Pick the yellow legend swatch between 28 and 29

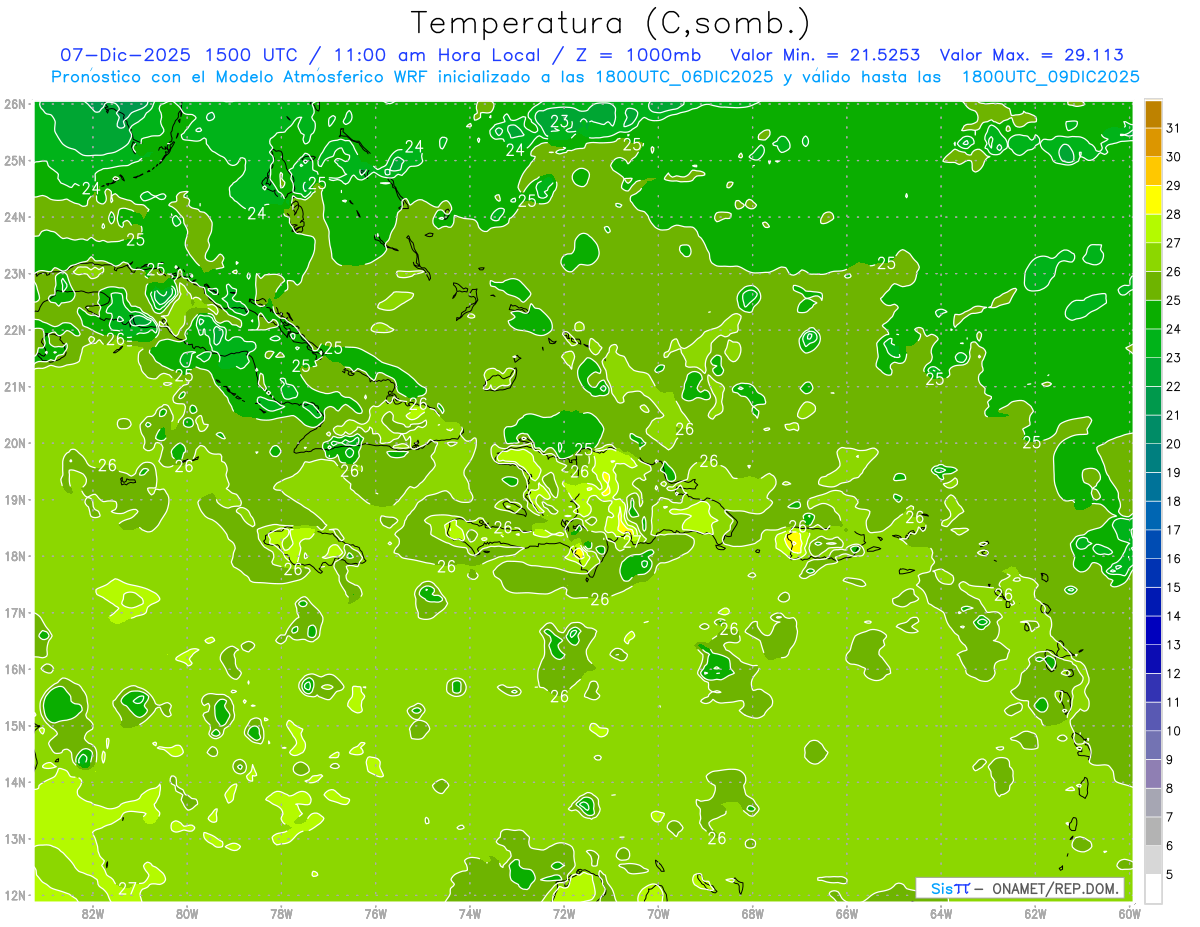(1153, 199)
